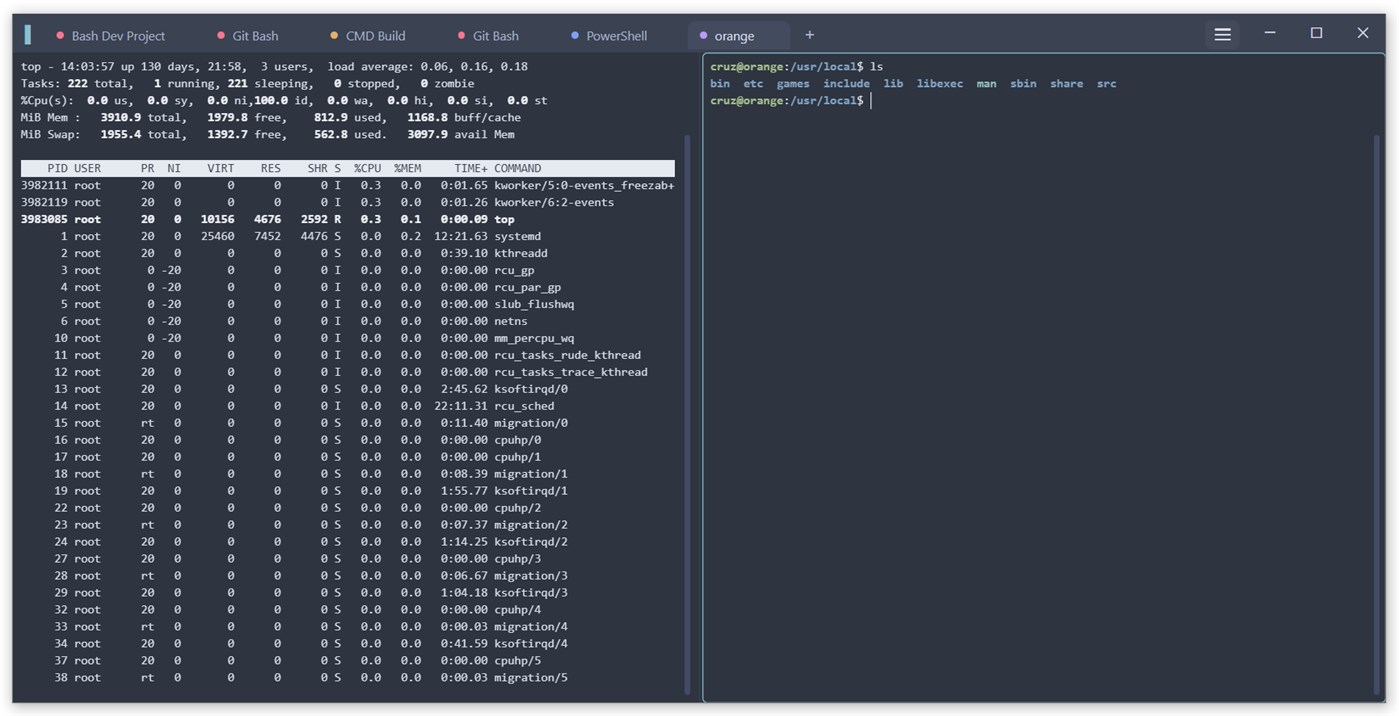Select the Git Bash tab beside PowerShell
Image resolution: width=1399 pixels, height=716 pixels.
click(x=488, y=36)
